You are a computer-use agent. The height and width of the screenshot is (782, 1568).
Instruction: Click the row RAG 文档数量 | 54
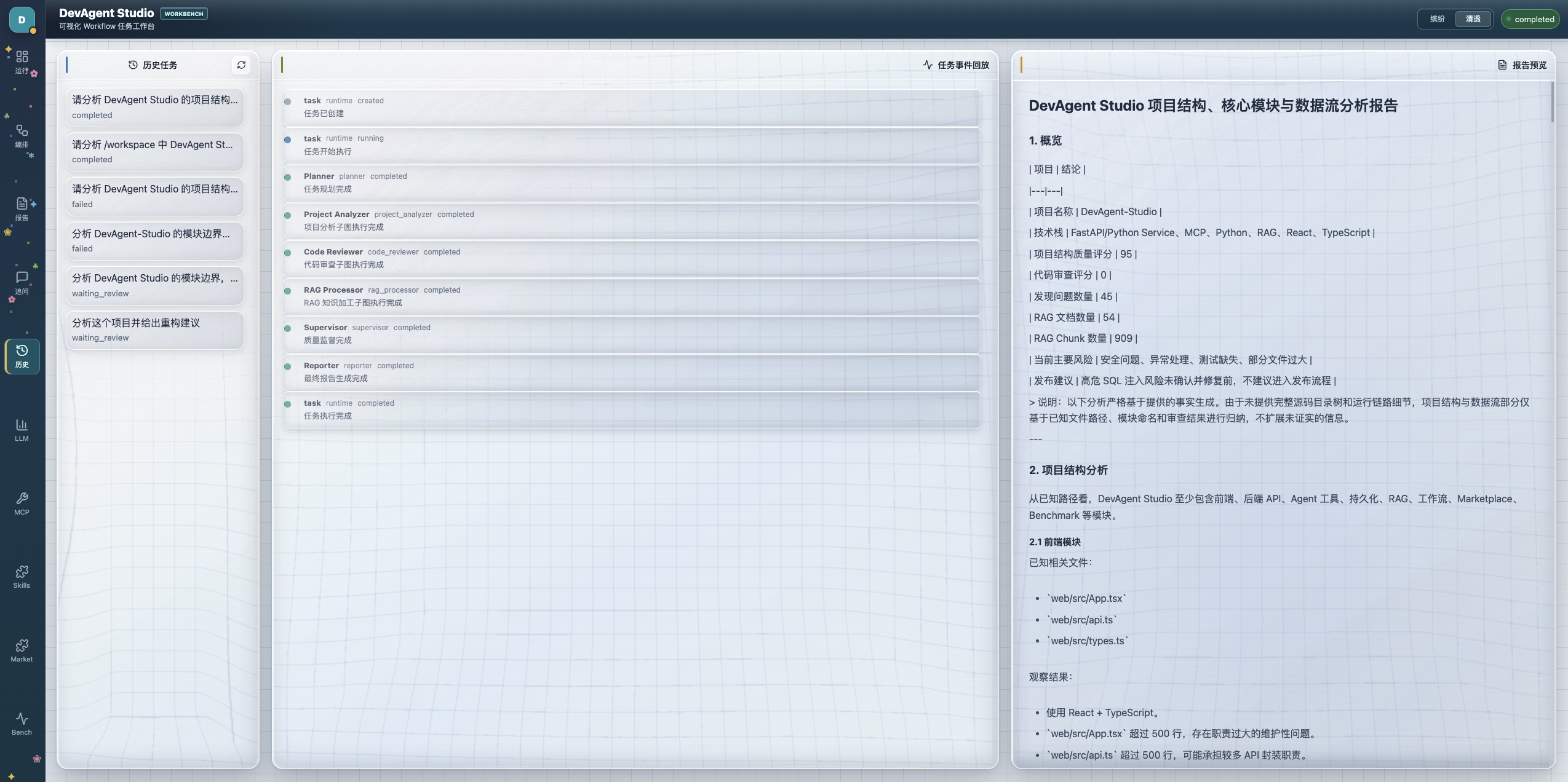point(1075,317)
